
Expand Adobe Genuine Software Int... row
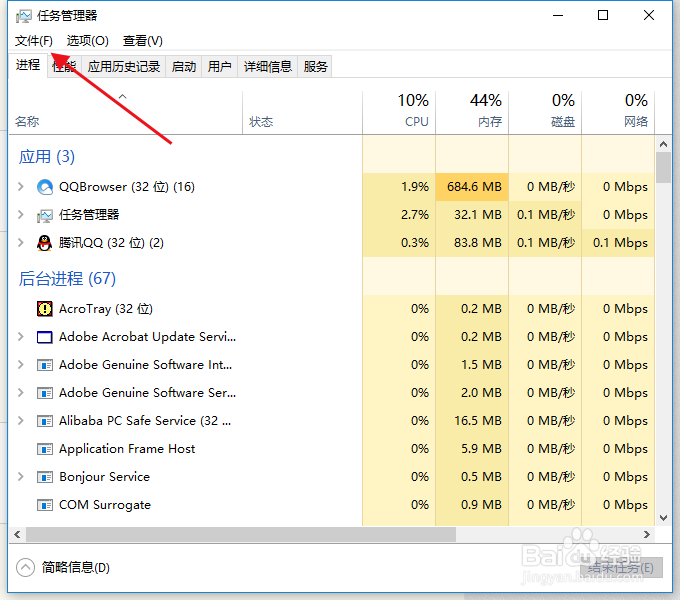click(x=20, y=365)
